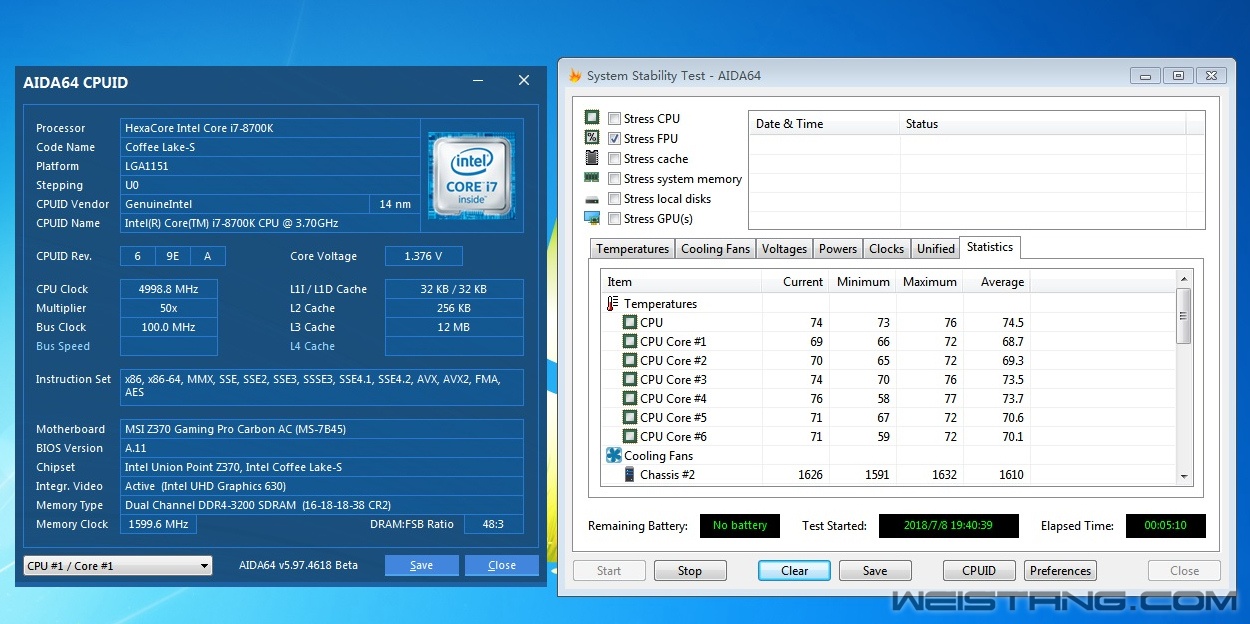The height and width of the screenshot is (624, 1250).
Task: Click the cache chip icon beside Stress cache
Action: (x=592, y=158)
